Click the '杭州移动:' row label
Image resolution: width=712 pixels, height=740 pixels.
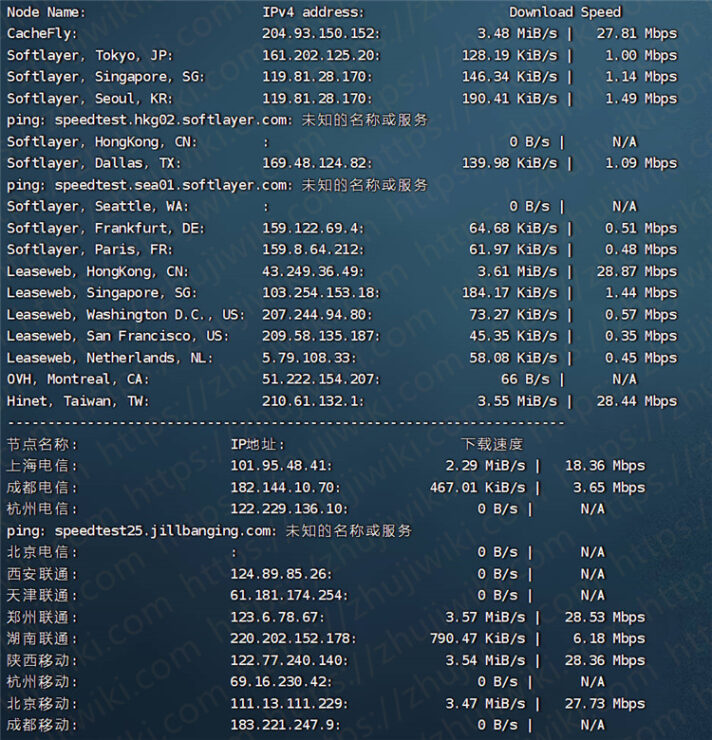click(x=42, y=682)
